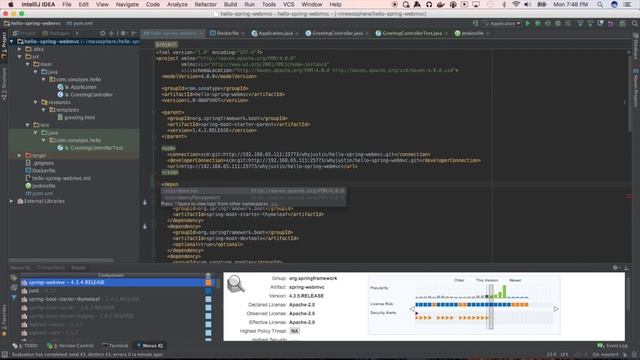Open the Nexus IQ tool window tab
The height and width of the screenshot is (360, 640).
pyautogui.click(x=150, y=346)
